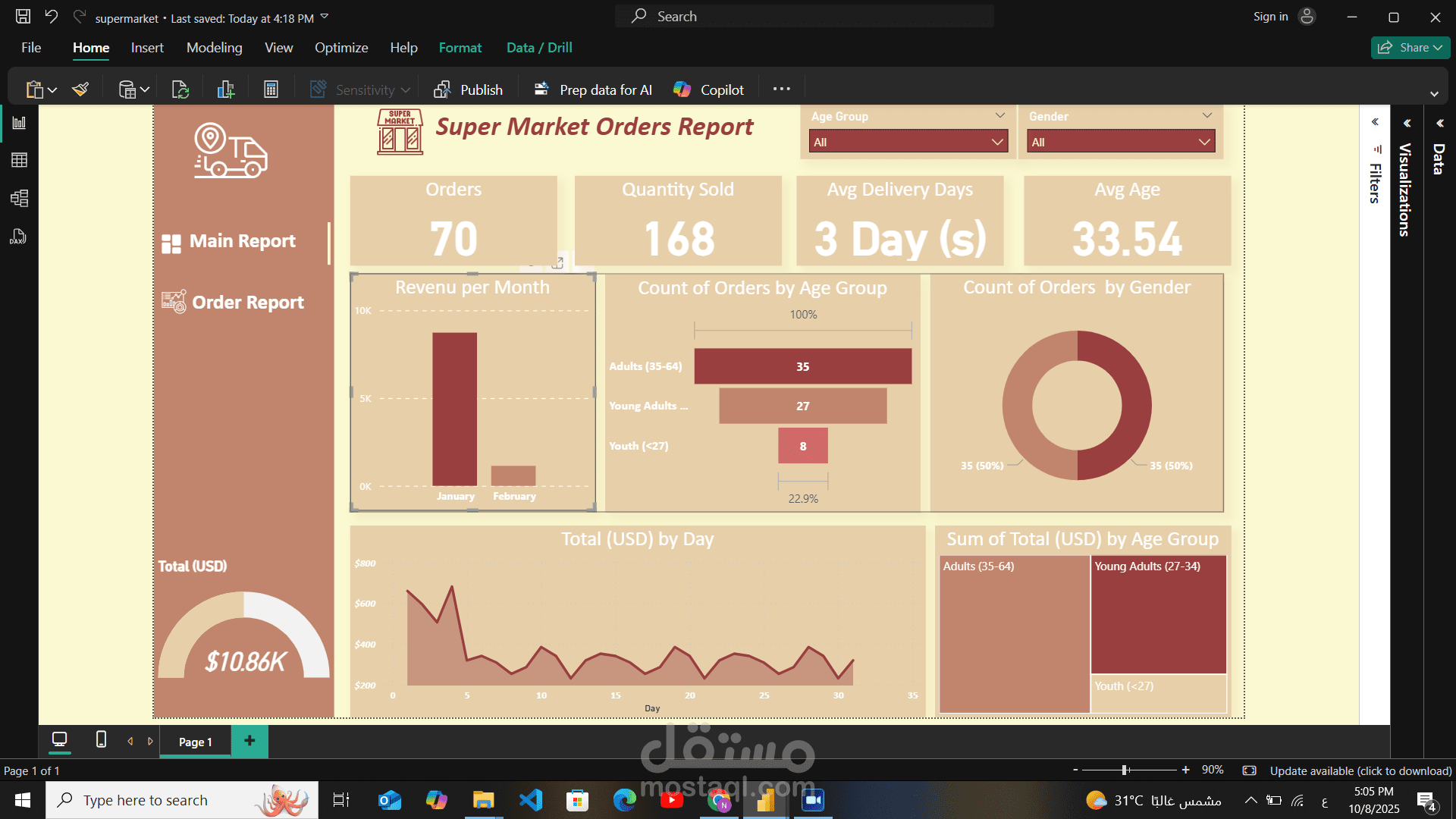Open the Paste clipboard tool
Viewport: 1456px width, 819px height.
pyautogui.click(x=34, y=89)
